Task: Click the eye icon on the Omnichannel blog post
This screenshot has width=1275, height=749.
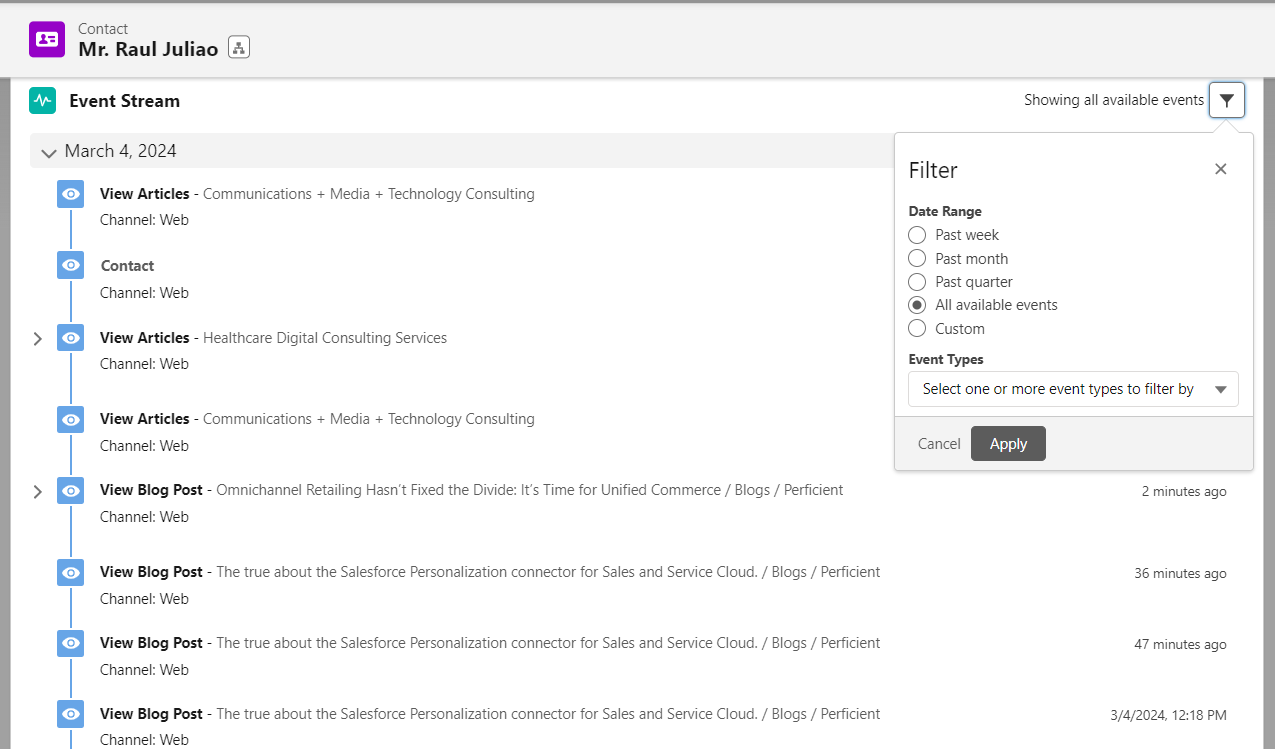Action: click(69, 490)
